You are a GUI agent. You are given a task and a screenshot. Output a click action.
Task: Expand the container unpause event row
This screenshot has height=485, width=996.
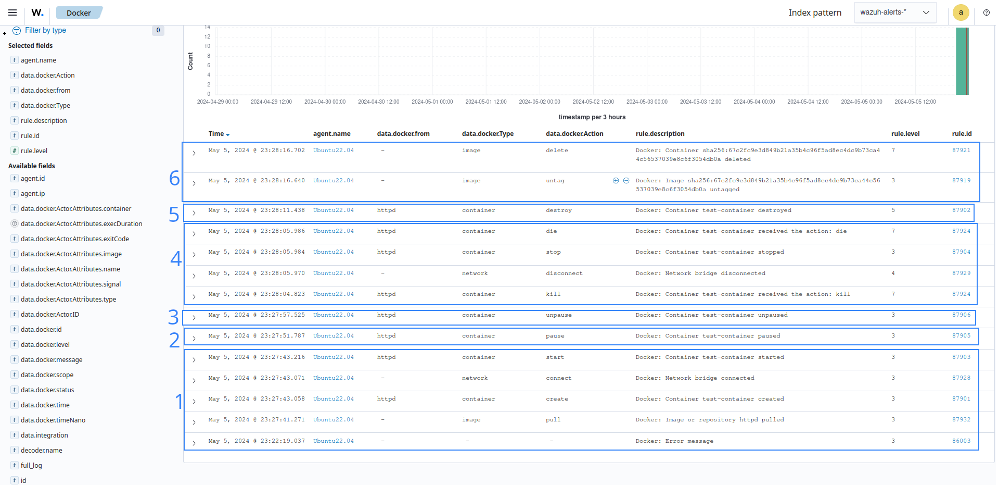point(194,317)
